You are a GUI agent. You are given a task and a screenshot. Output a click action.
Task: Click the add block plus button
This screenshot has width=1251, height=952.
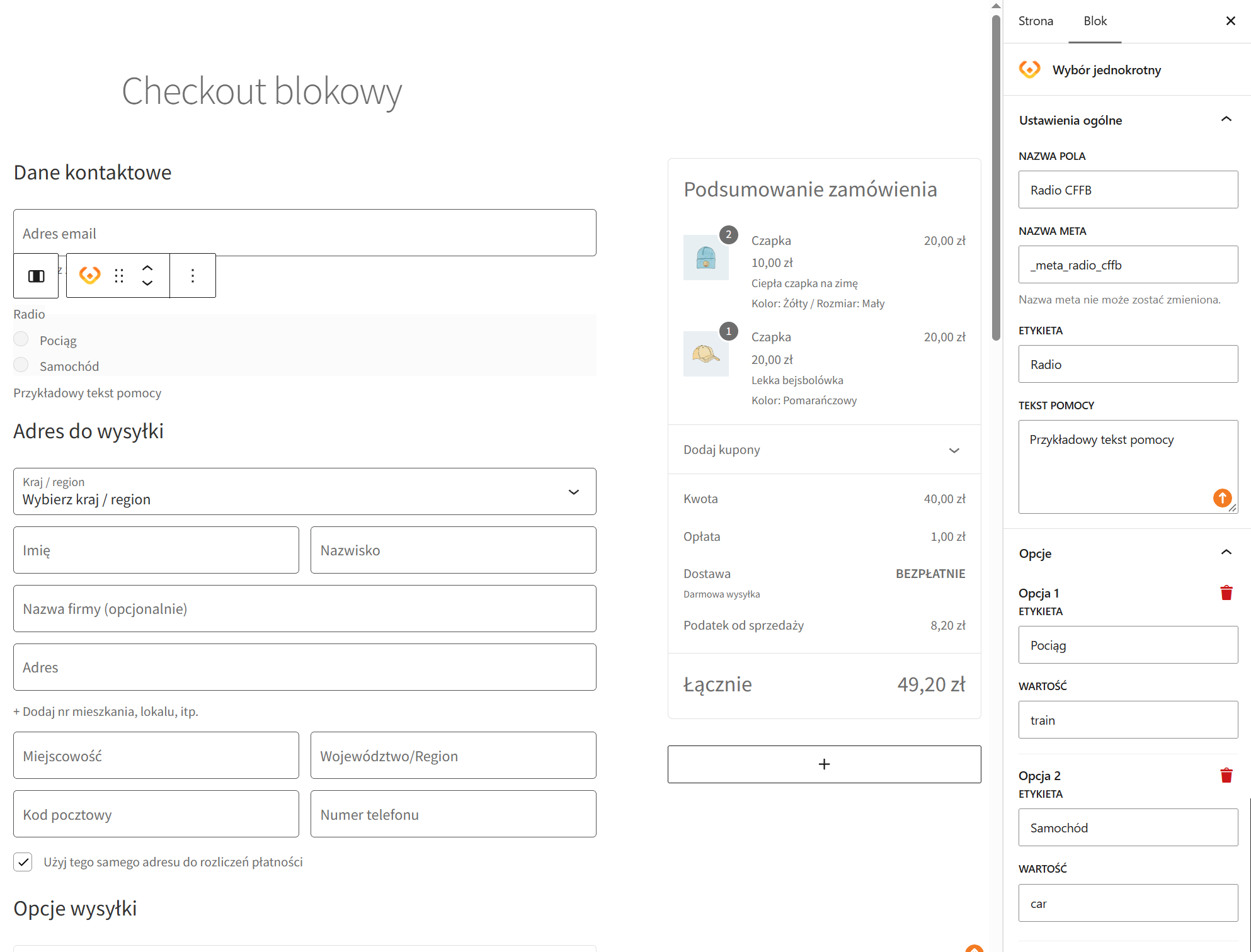click(x=824, y=764)
